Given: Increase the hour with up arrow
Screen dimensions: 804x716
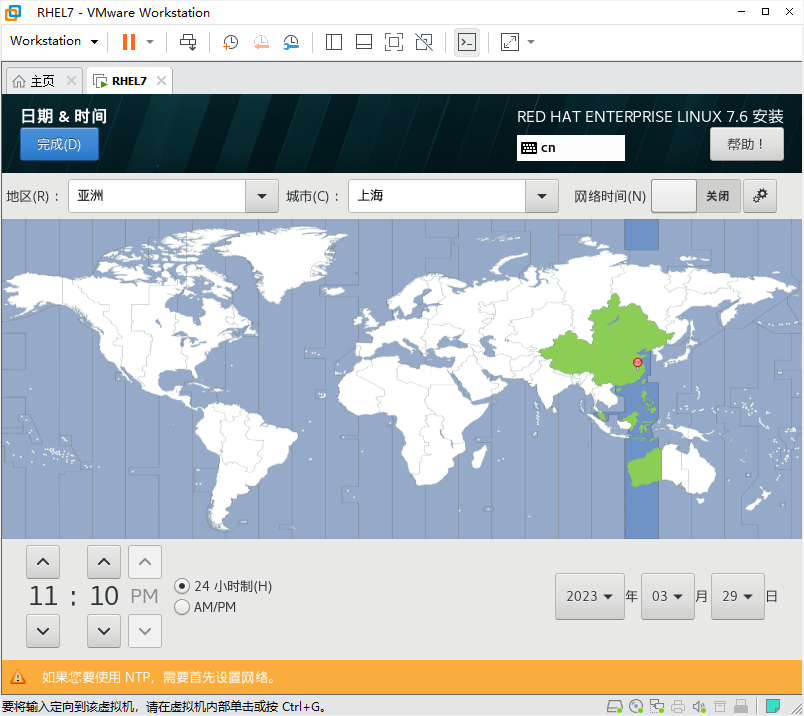Looking at the screenshot, I should 43,562.
